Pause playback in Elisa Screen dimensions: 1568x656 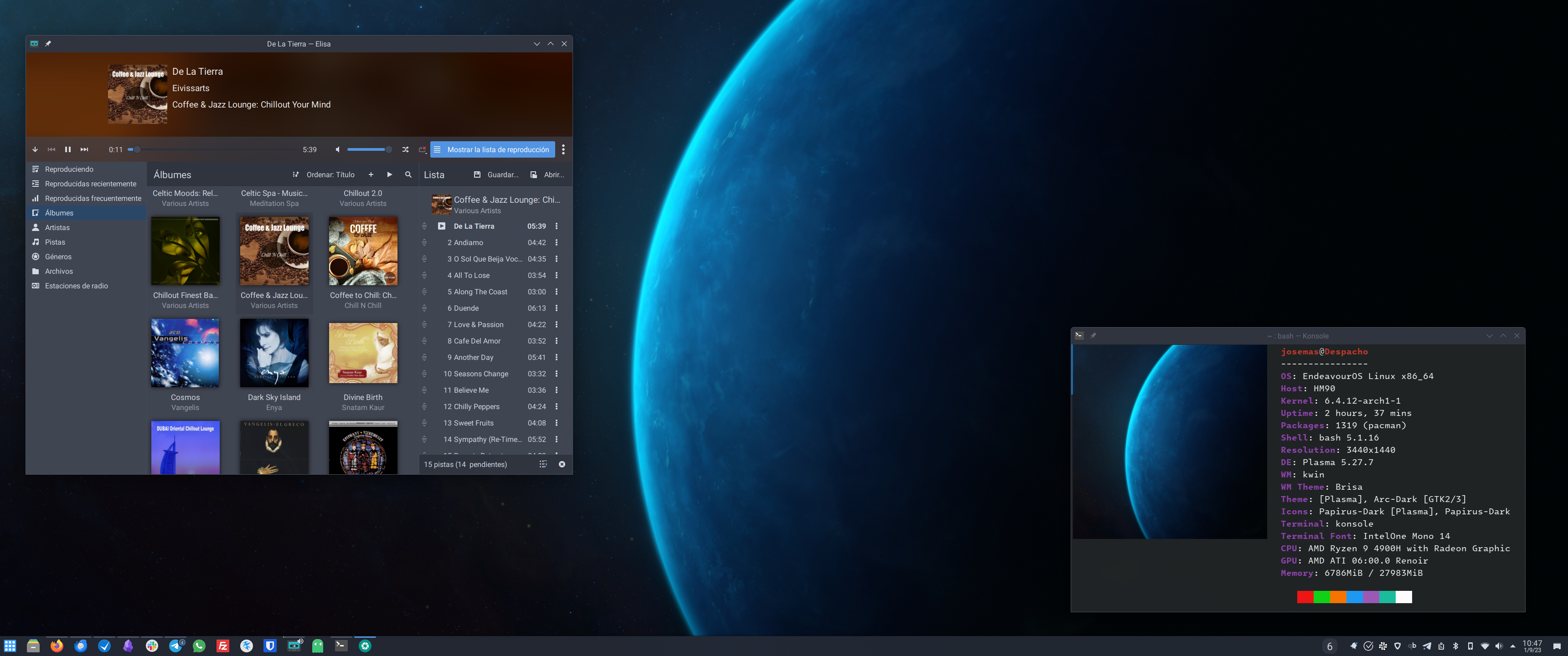tap(67, 149)
